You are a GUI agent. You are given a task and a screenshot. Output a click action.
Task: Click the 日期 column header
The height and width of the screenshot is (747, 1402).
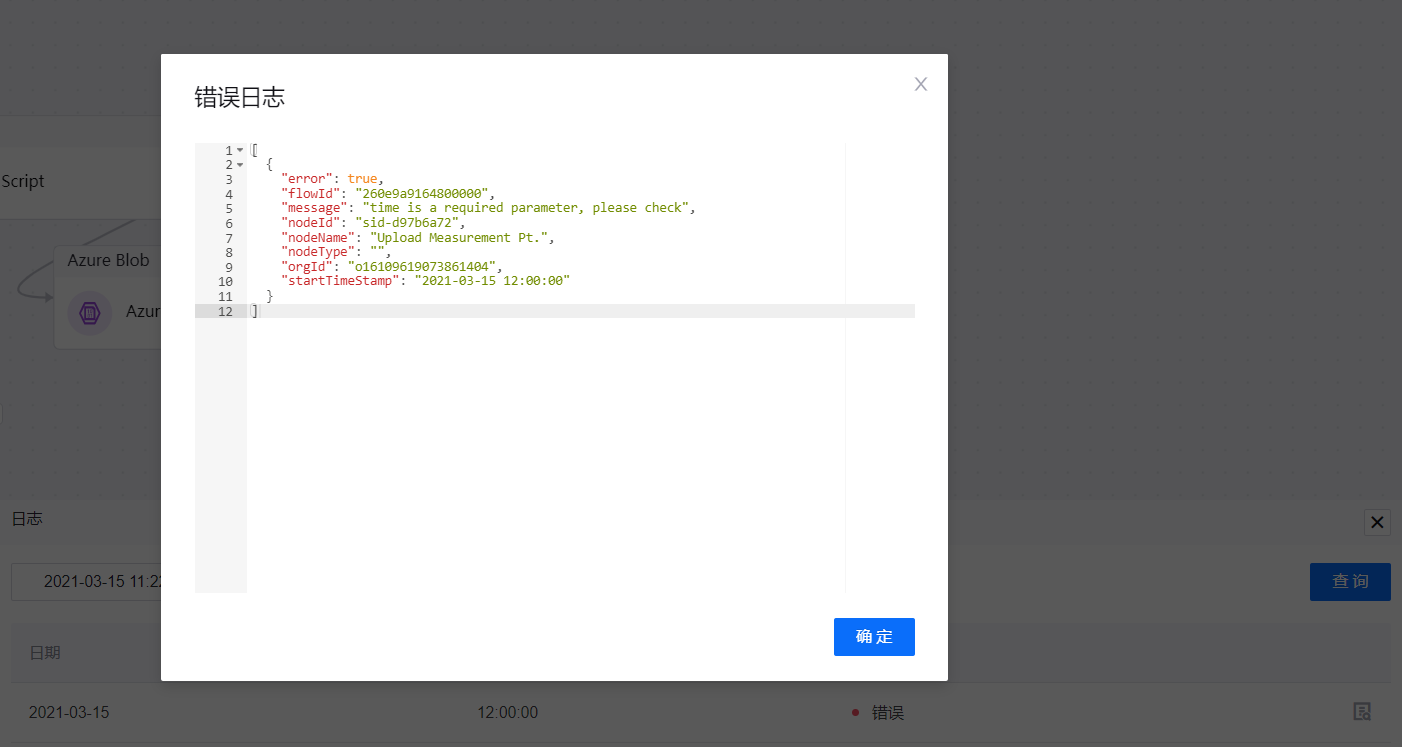[x=45, y=653]
